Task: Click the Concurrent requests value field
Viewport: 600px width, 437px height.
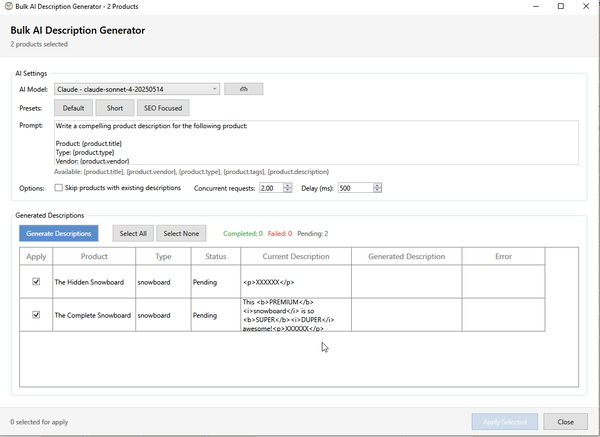Action: click(x=271, y=188)
